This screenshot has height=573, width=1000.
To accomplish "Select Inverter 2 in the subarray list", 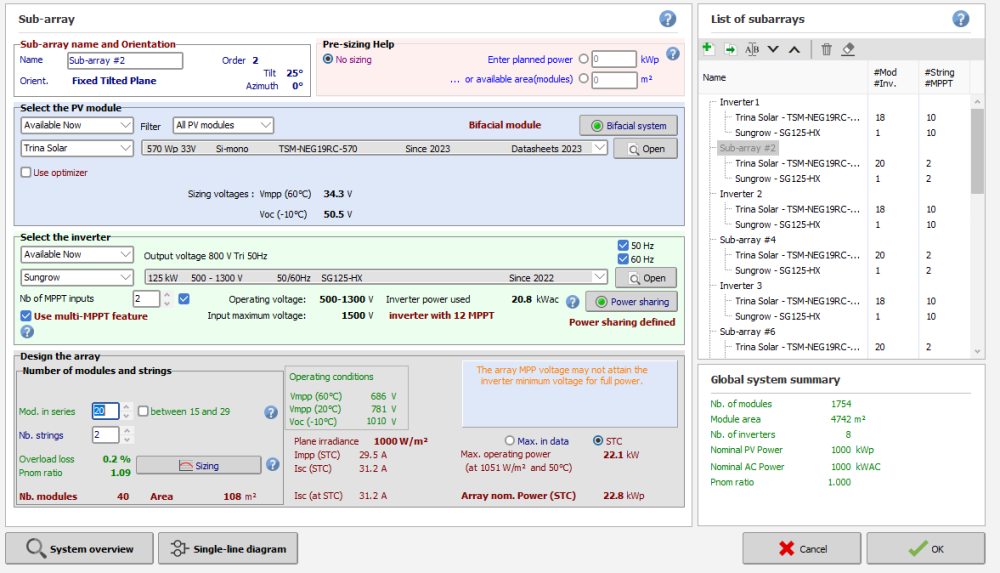I will click(x=740, y=194).
